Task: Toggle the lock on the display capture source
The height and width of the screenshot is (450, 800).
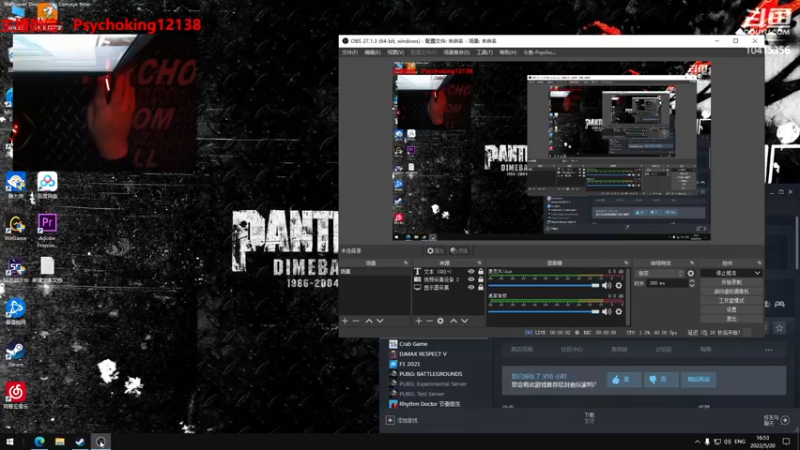Action: click(481, 287)
